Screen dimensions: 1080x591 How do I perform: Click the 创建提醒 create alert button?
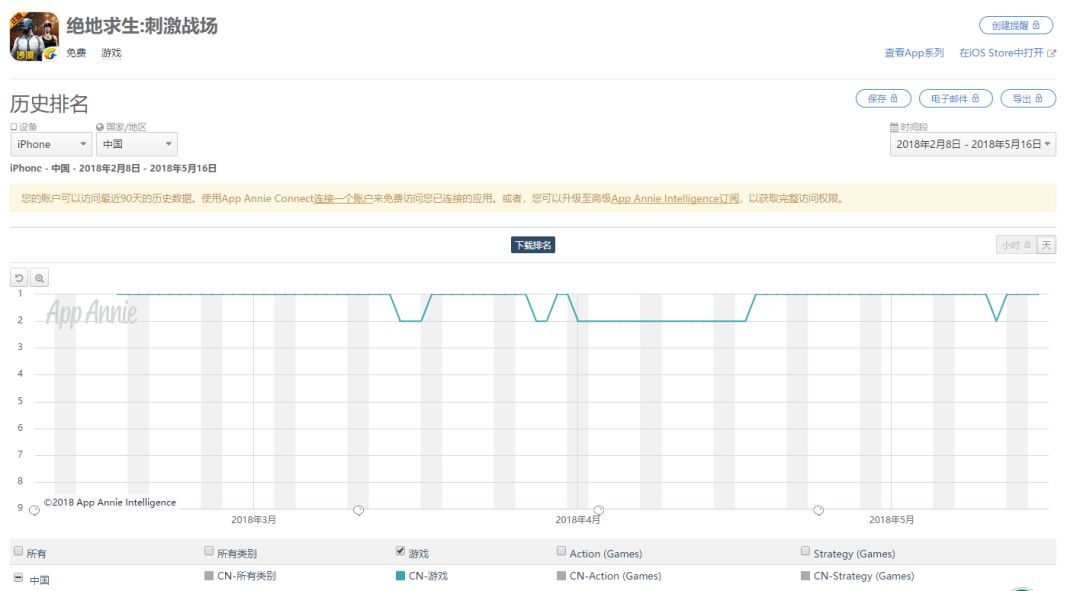1016,25
